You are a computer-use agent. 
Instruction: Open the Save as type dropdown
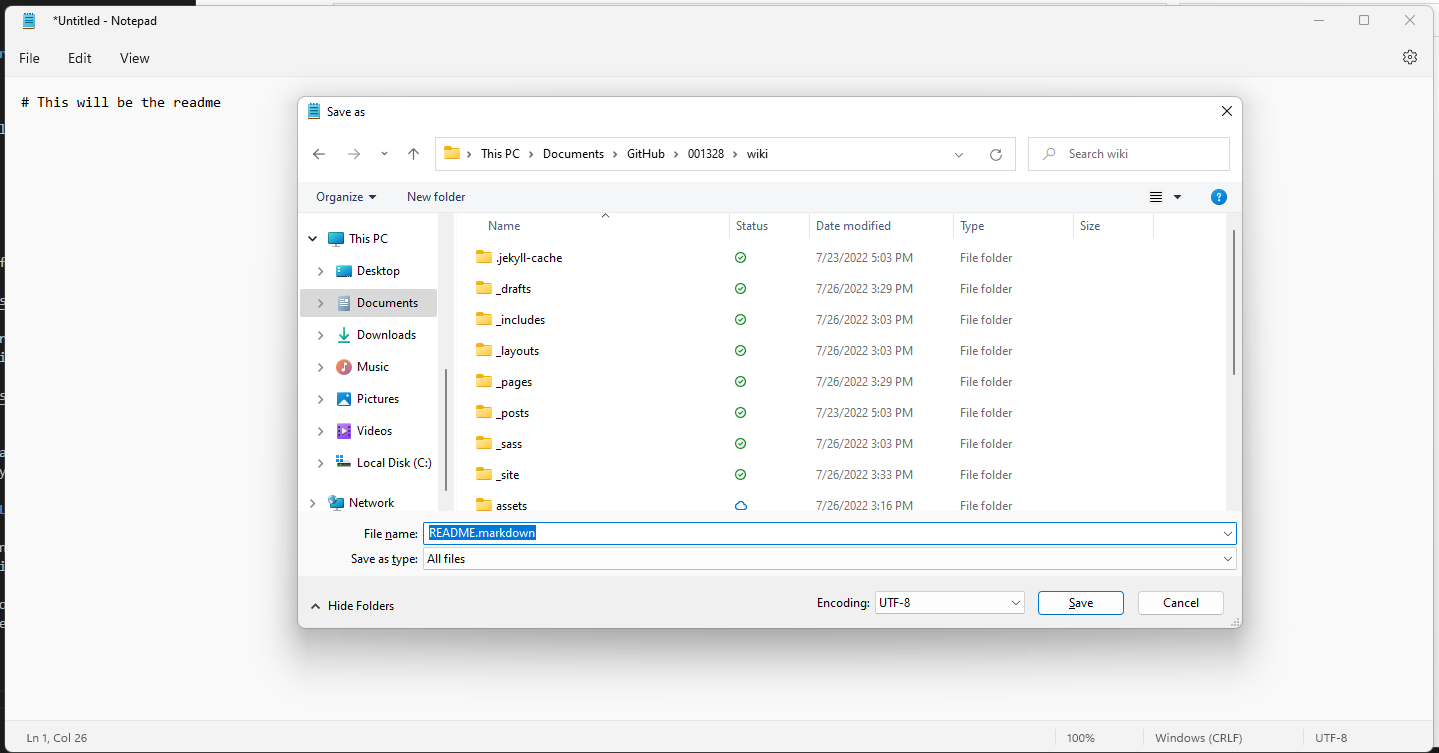[x=829, y=559]
